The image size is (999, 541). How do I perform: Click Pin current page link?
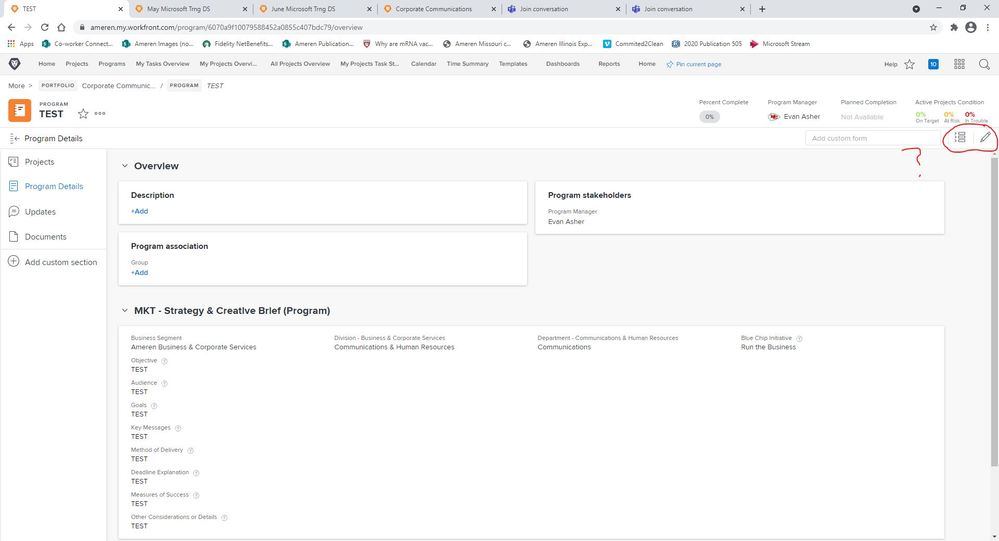click(698, 64)
